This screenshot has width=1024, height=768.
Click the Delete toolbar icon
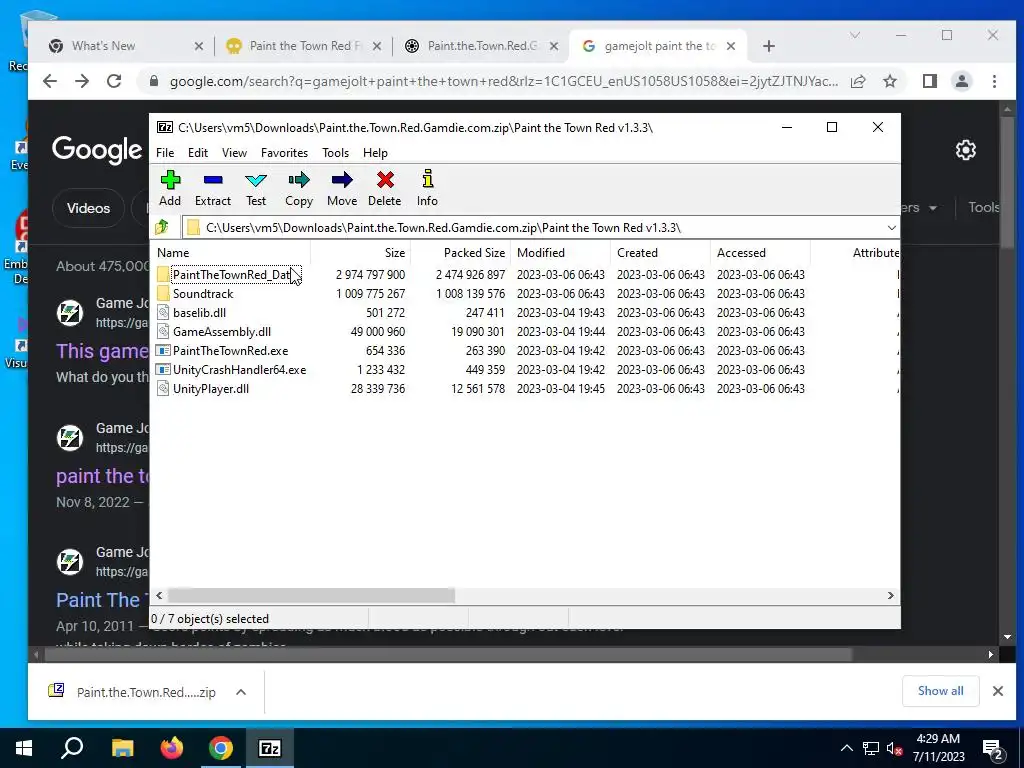tap(385, 180)
